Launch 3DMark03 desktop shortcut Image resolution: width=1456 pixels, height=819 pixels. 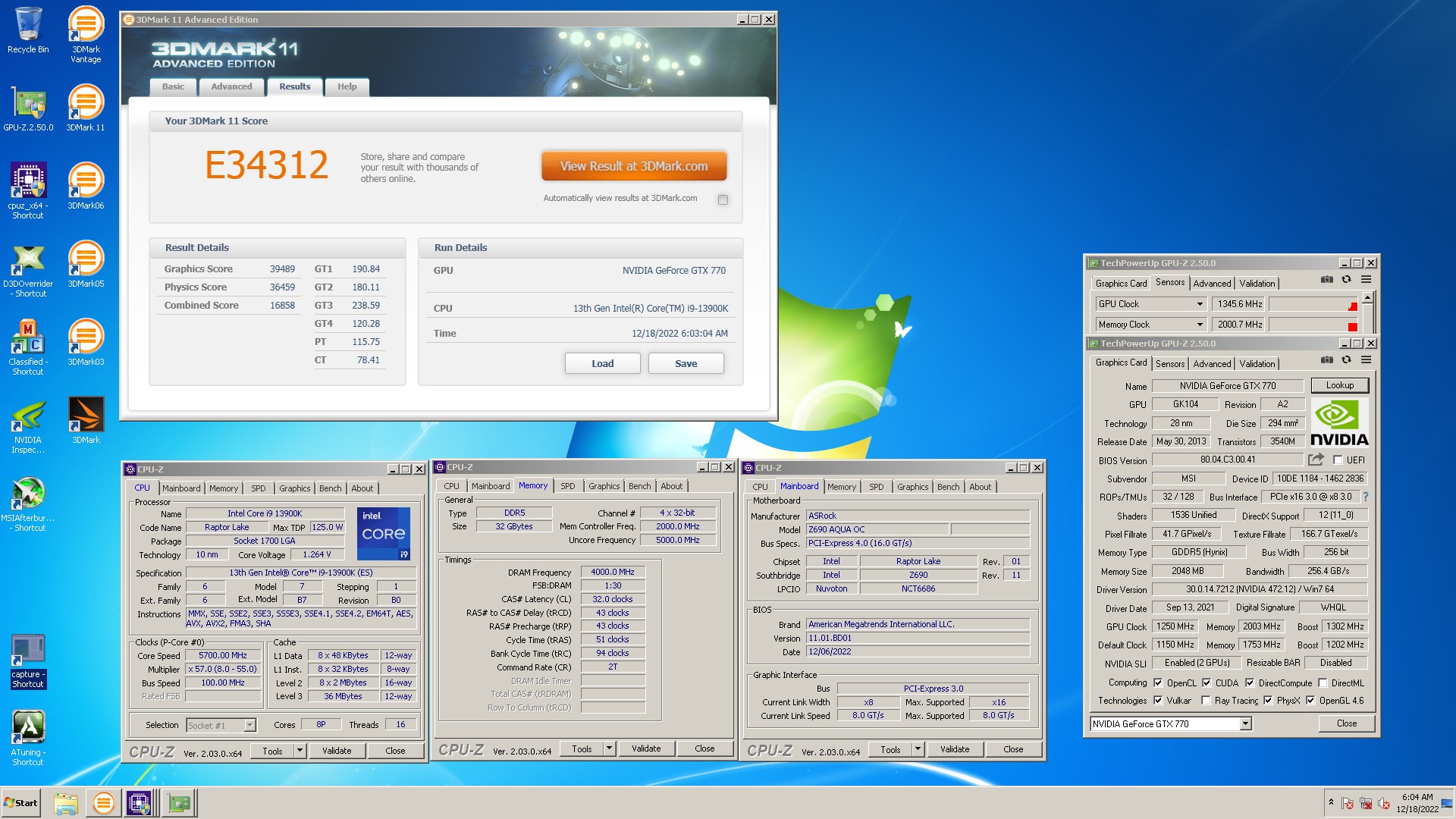click(86, 343)
